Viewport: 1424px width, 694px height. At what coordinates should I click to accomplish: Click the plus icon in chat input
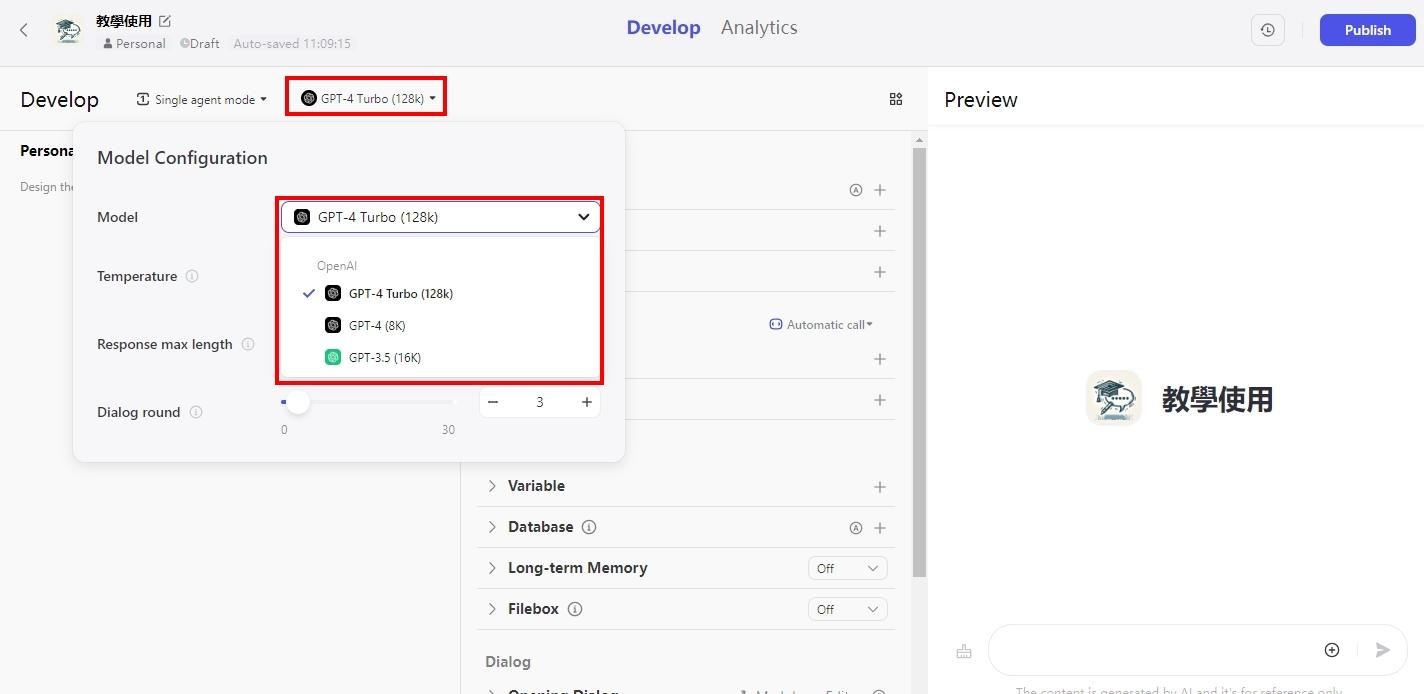[x=1331, y=650]
